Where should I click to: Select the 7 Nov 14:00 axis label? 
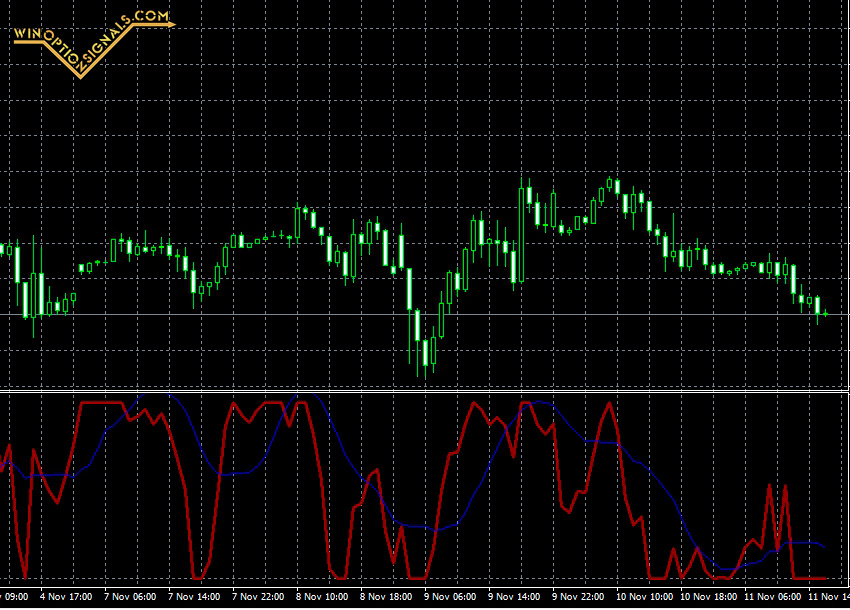(x=194, y=597)
